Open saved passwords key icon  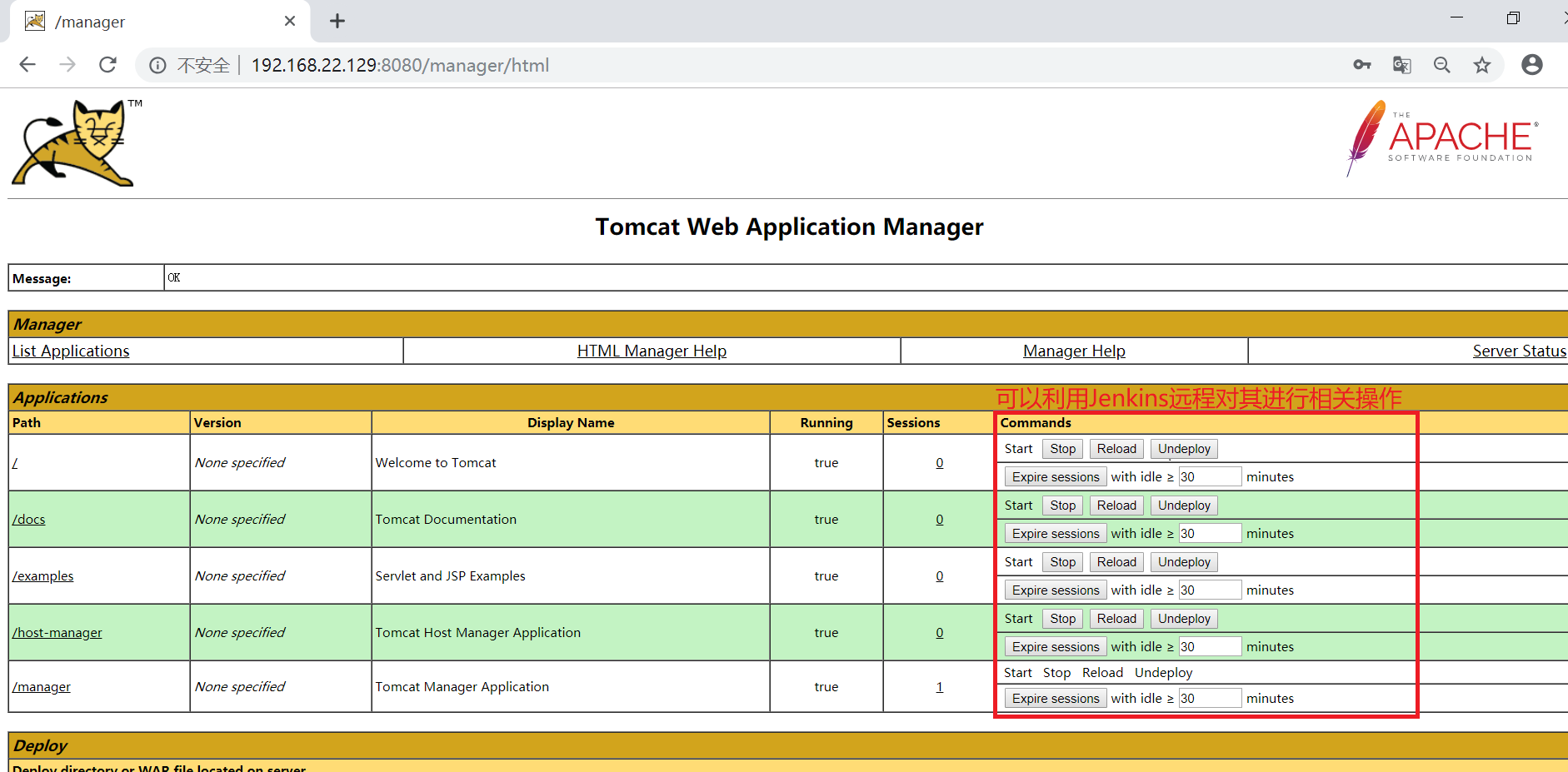1362,65
